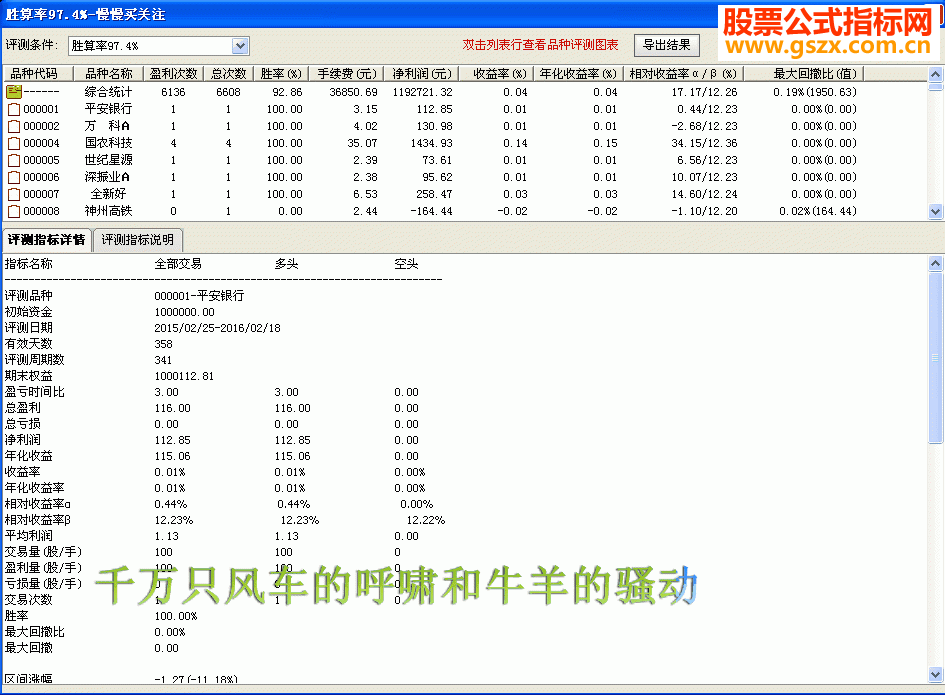Switch to the 评测指标说明 tab
Image resolution: width=945 pixels, height=695 pixels.
tap(137, 240)
